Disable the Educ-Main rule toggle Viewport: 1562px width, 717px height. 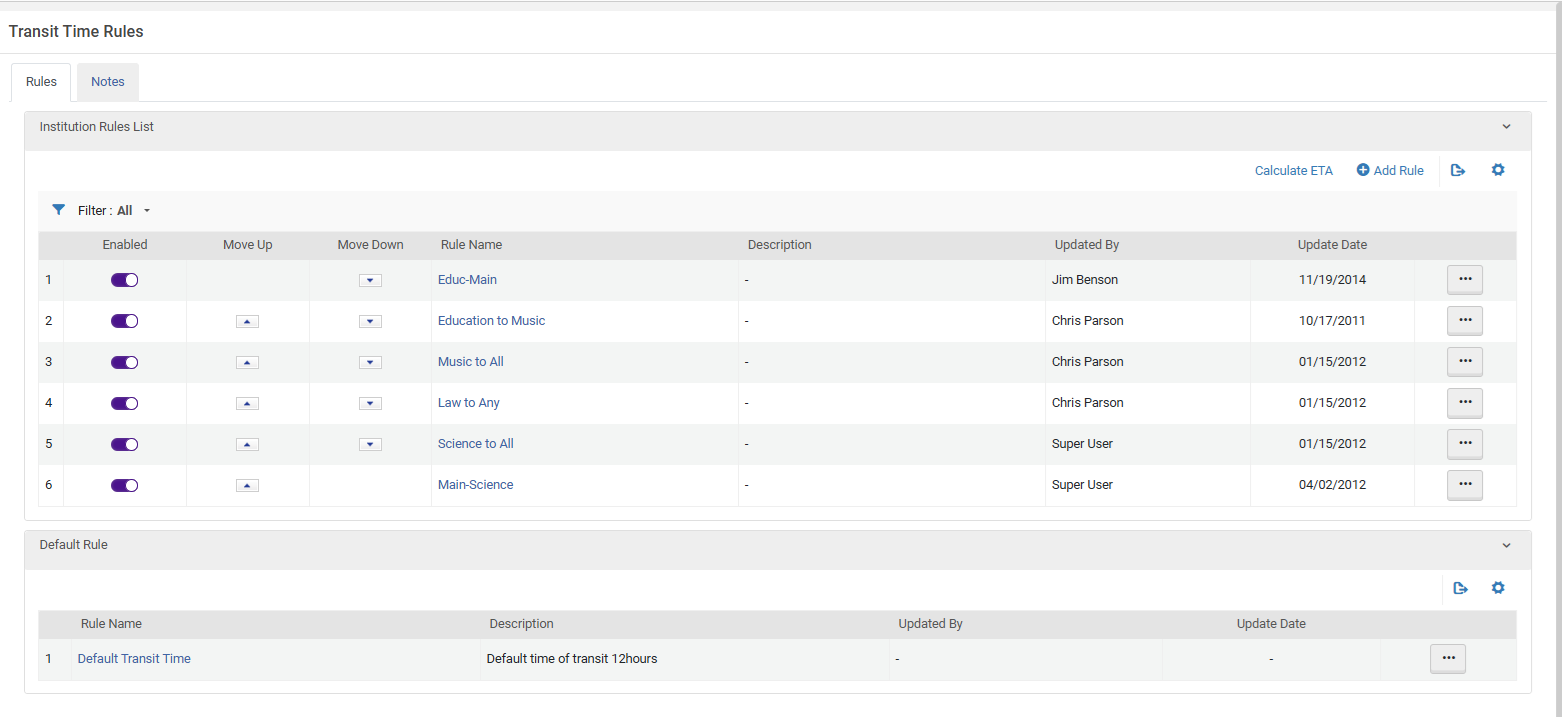pyautogui.click(x=124, y=280)
